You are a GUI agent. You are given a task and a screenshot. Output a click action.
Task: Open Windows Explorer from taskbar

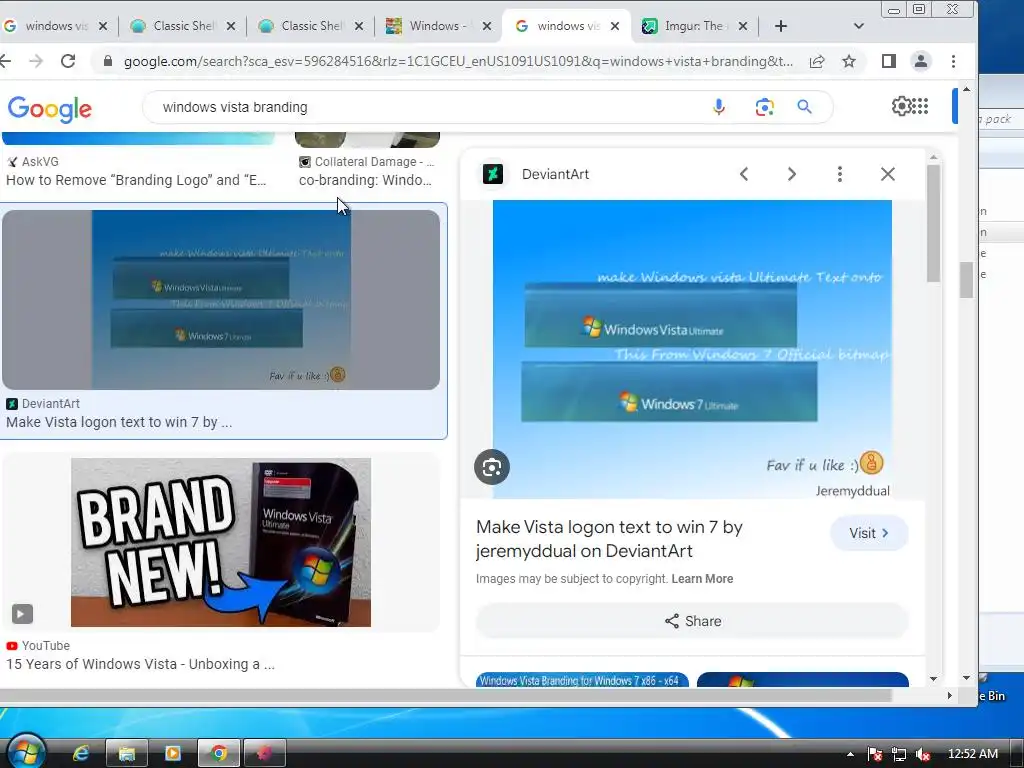point(127,754)
